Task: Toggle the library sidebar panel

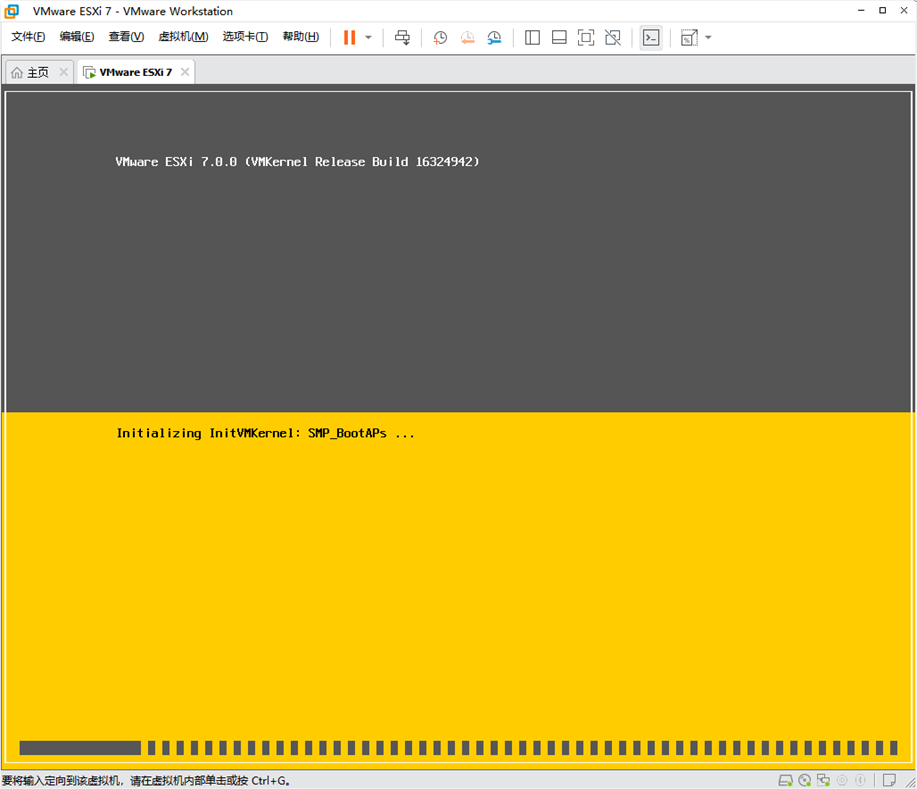Action: [532, 37]
